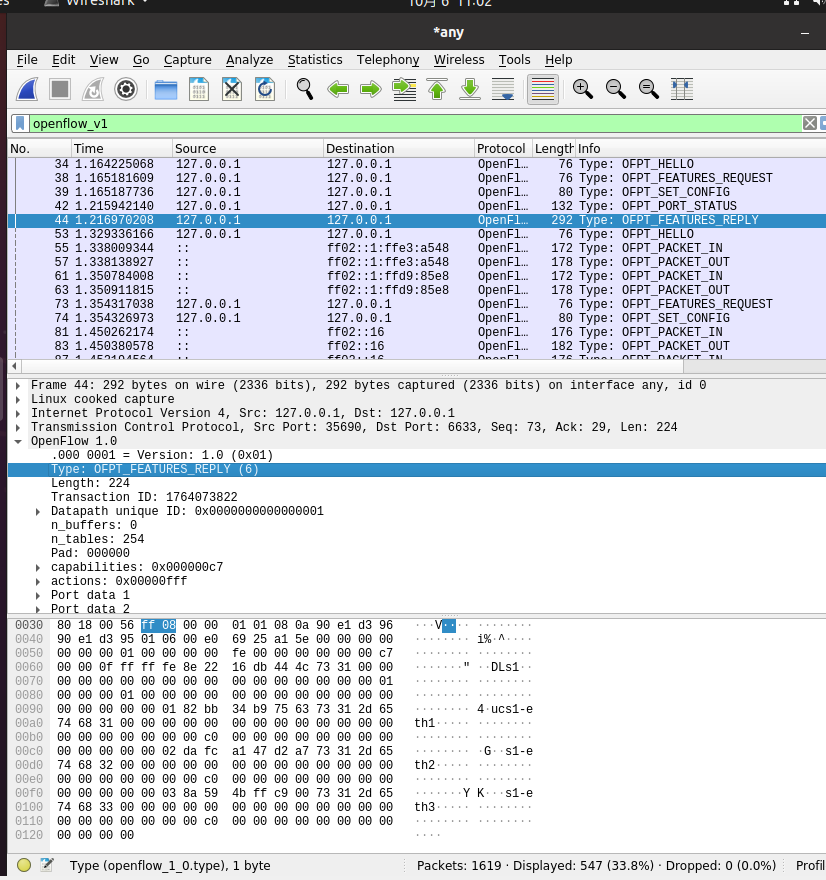826x880 pixels.
Task: Select packet 34 OFPT_HELLO row
Action: coord(417,164)
